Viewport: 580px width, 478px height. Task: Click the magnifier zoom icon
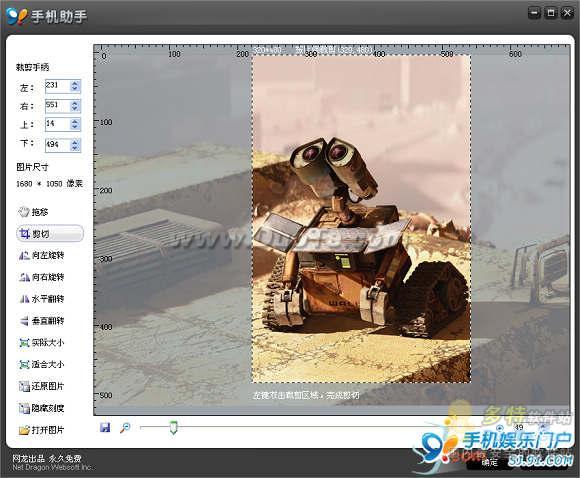pyautogui.click(x=125, y=428)
